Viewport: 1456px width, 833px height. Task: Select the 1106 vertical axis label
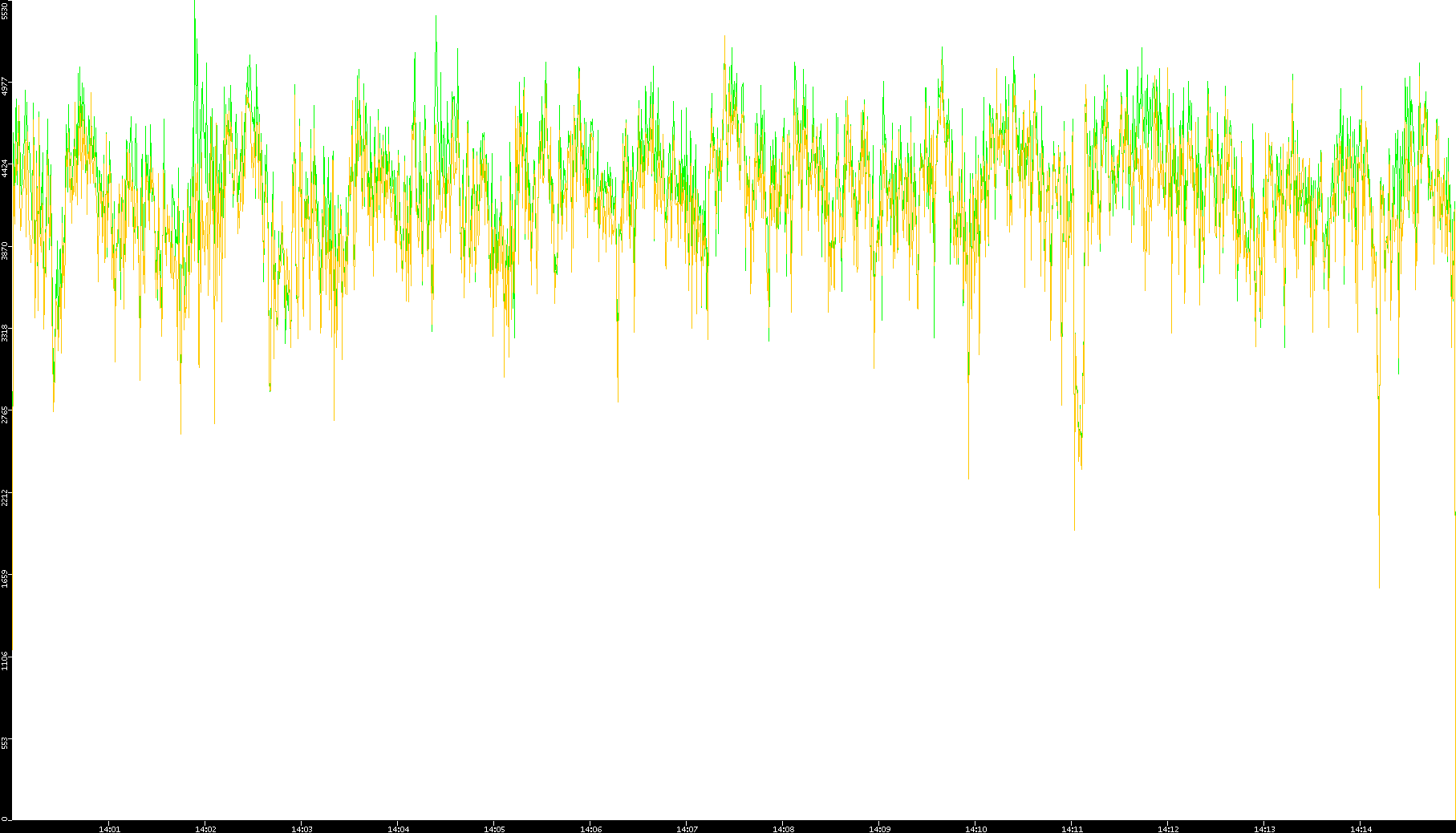coord(6,661)
